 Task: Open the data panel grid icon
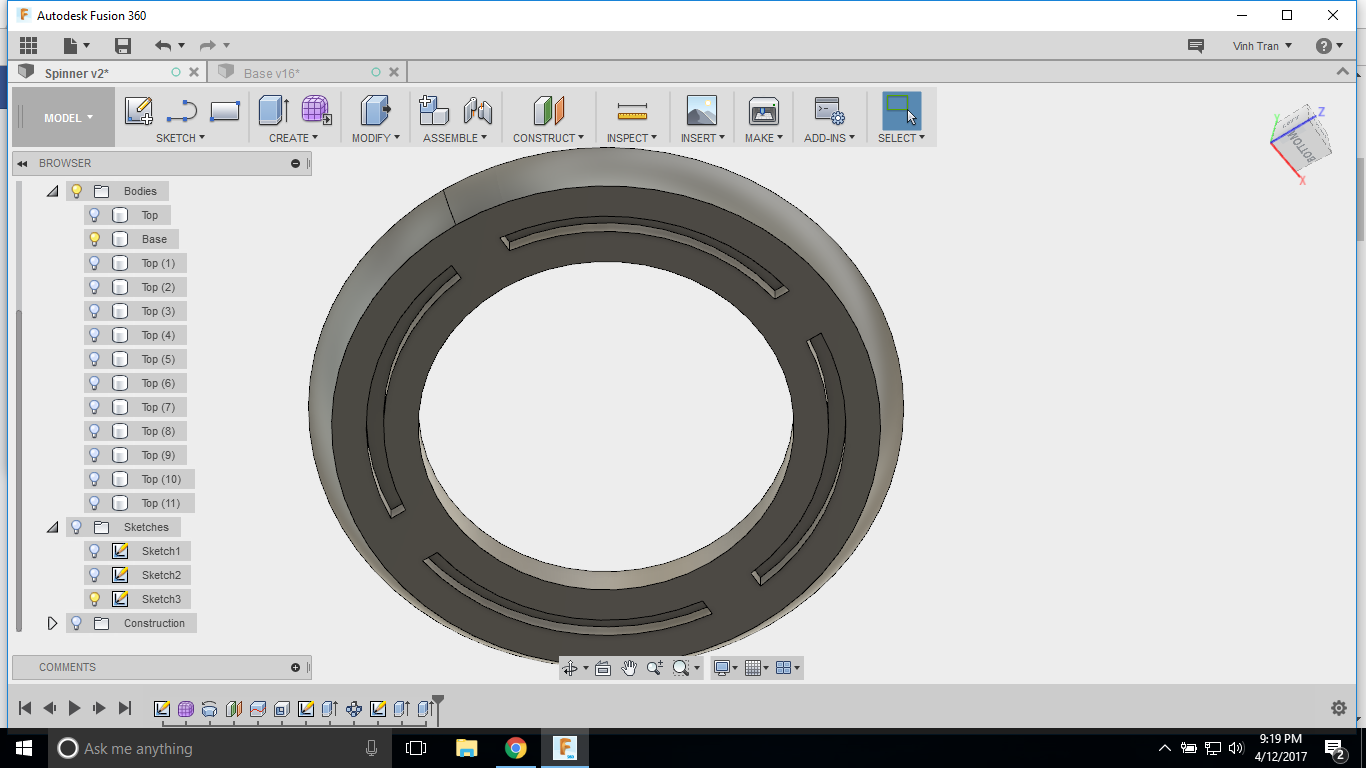pyautogui.click(x=28, y=46)
